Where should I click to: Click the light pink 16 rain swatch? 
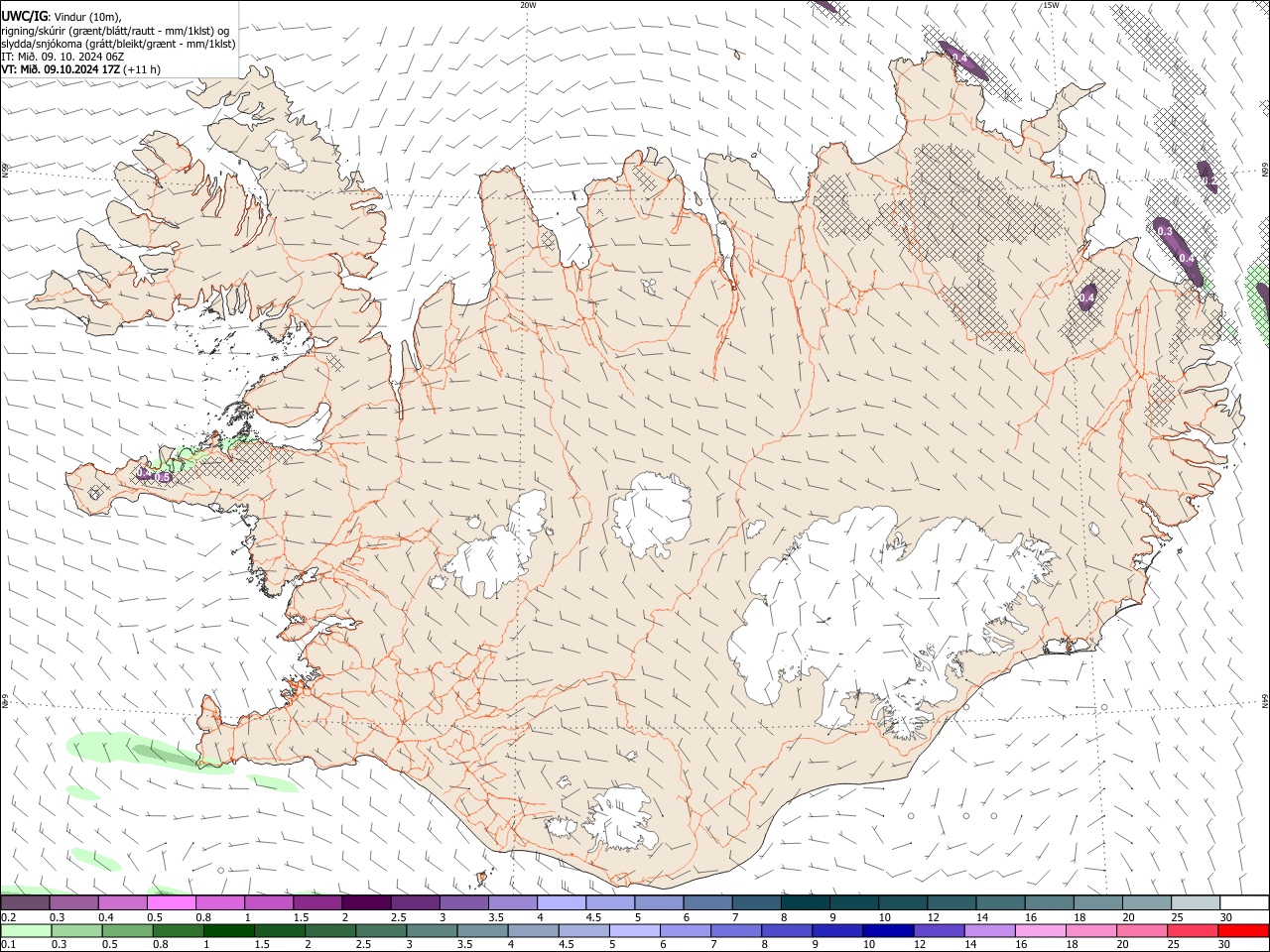1039,930
